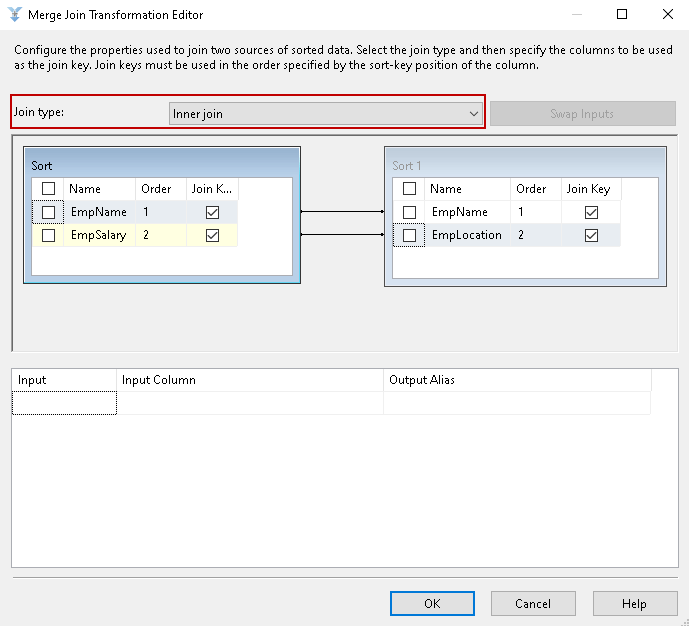Click the Order column header in Sort panel
The height and width of the screenshot is (626, 689).
[x=161, y=189]
